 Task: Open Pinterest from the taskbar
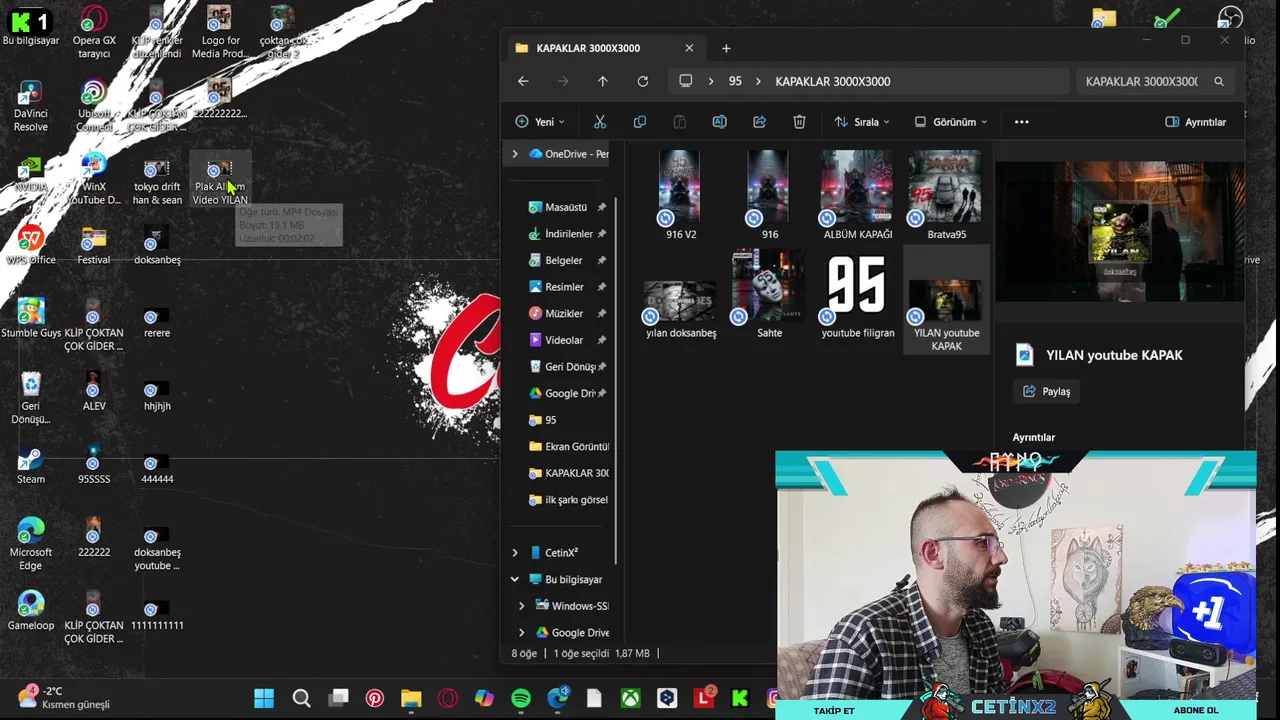pyautogui.click(x=375, y=698)
